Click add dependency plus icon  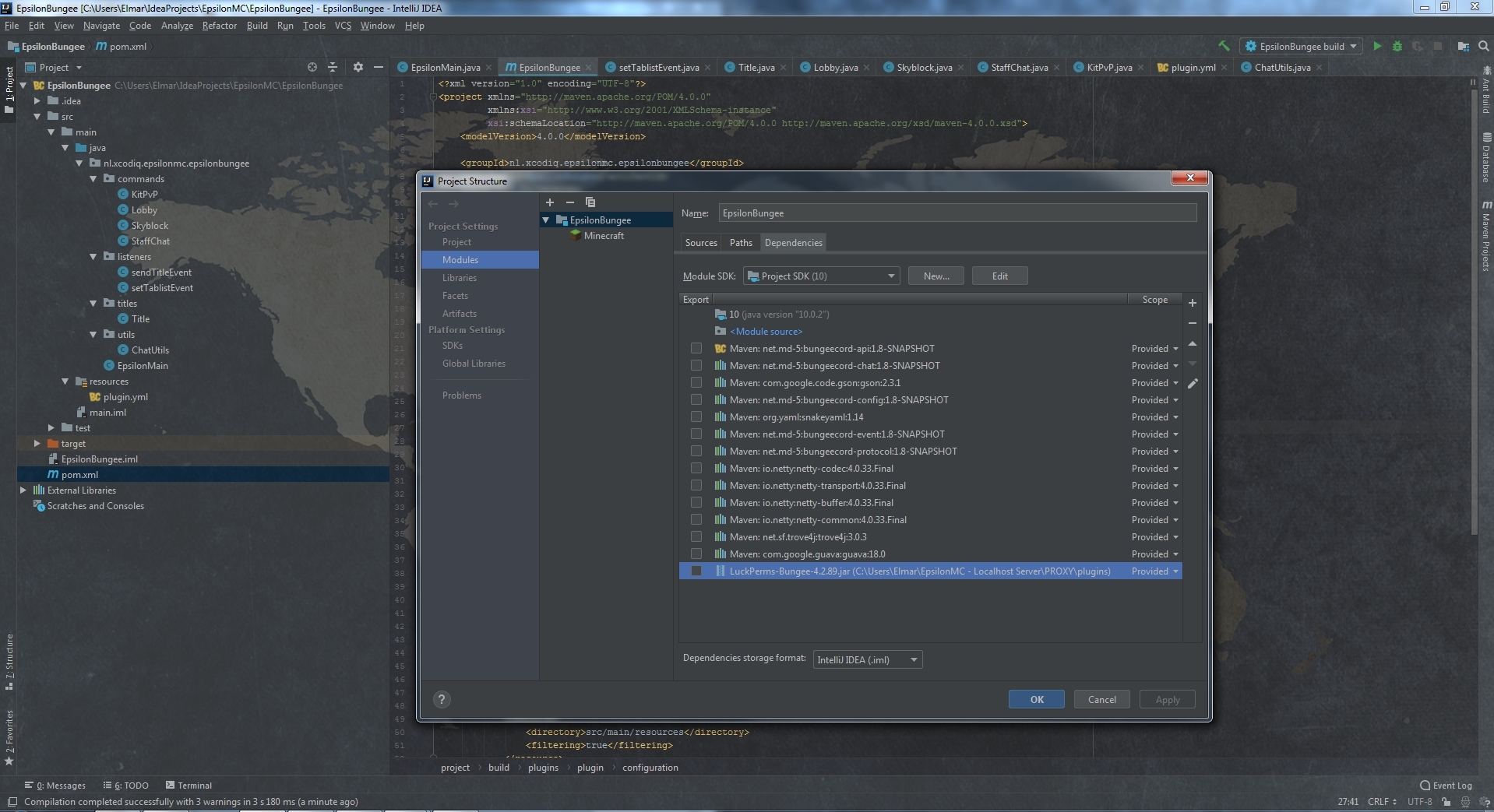1193,303
